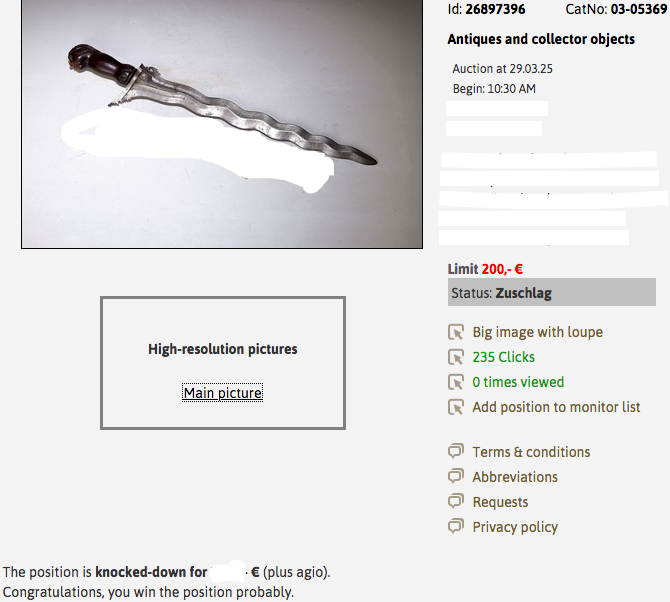View the Abbreviations page
670x602 pixels.
pos(515,477)
